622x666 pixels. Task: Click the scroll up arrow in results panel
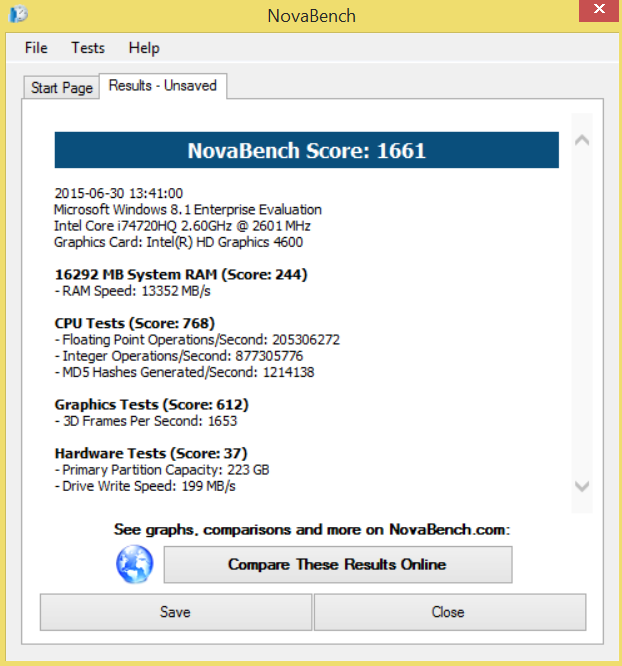click(x=584, y=140)
